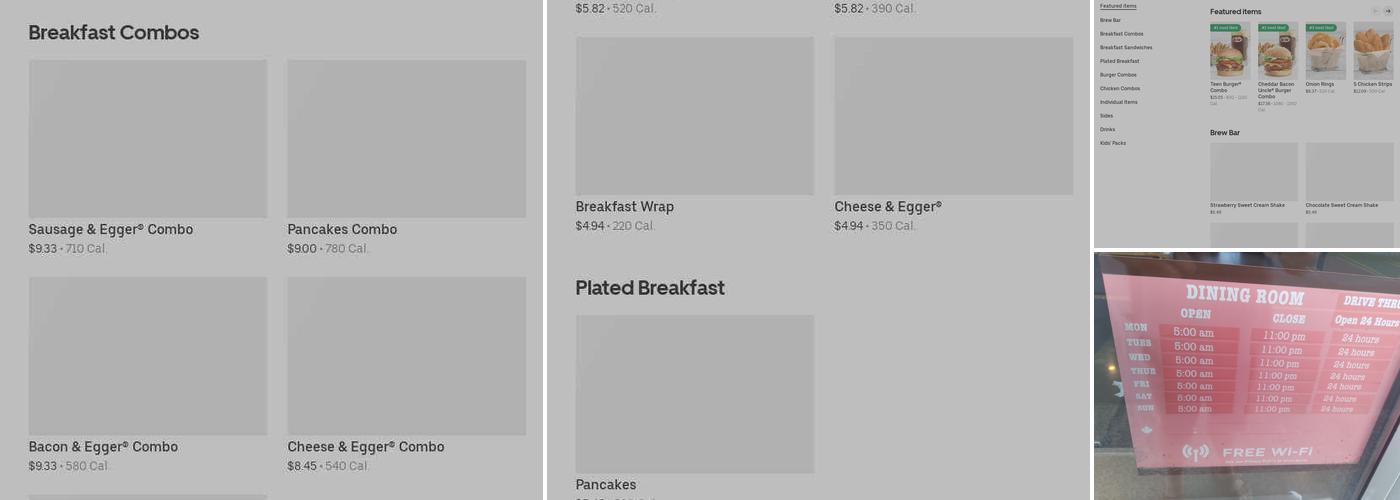Click the Breakfast Wrap image placeholder

pyautogui.click(x=694, y=116)
